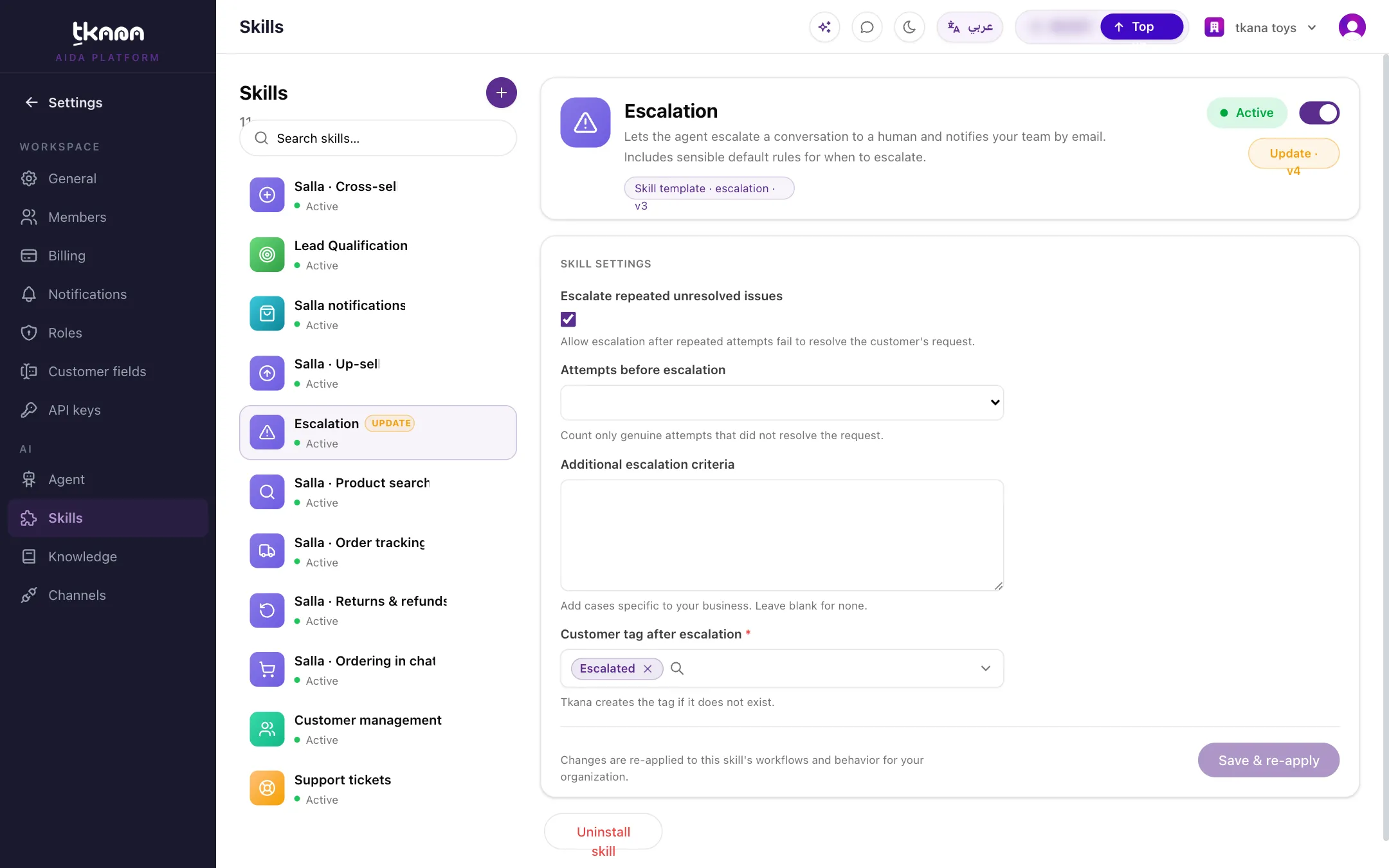Click the AI sparkle icon in header

[824, 27]
